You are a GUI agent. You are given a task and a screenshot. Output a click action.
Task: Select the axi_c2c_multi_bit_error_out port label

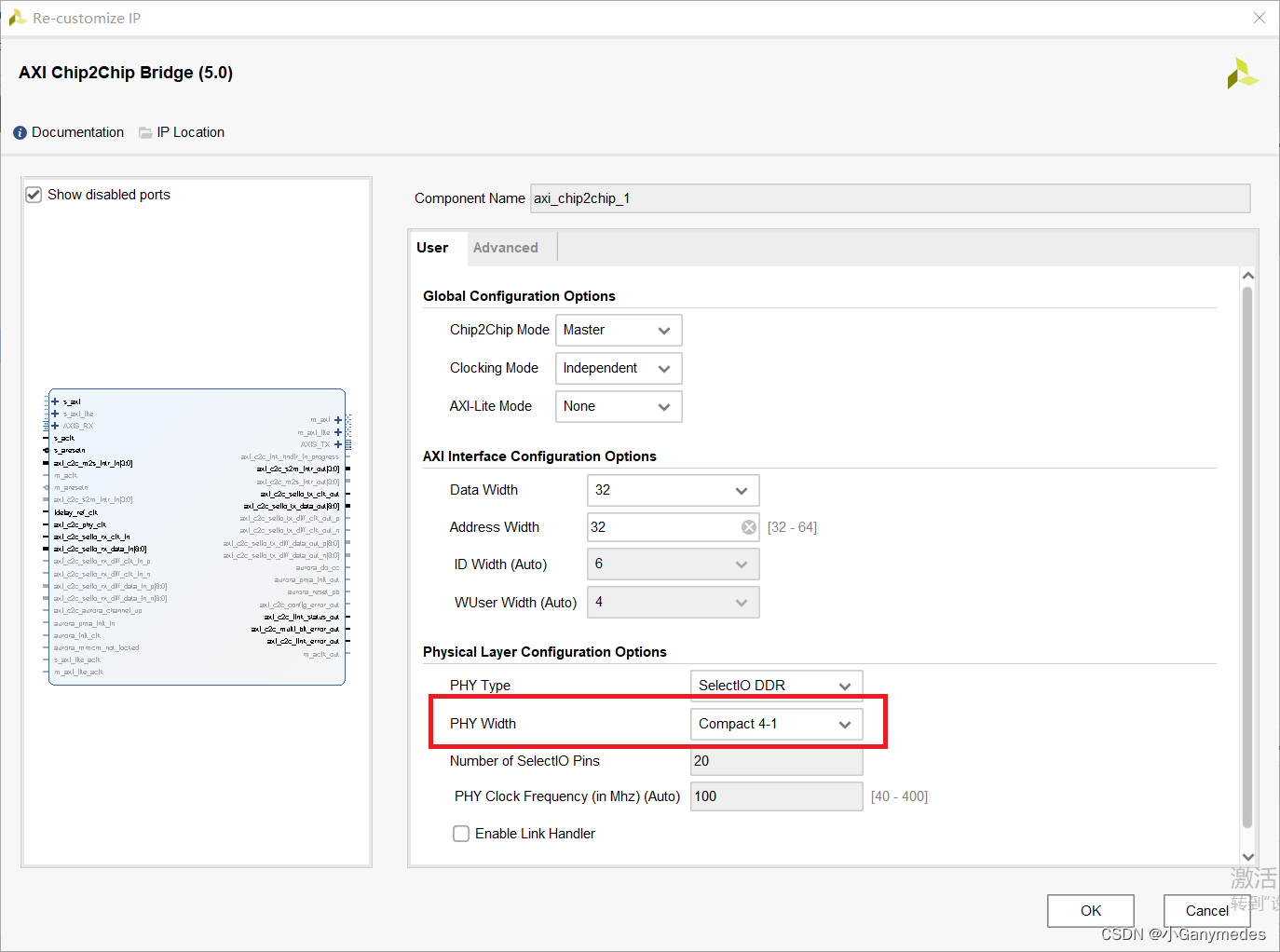(295, 629)
